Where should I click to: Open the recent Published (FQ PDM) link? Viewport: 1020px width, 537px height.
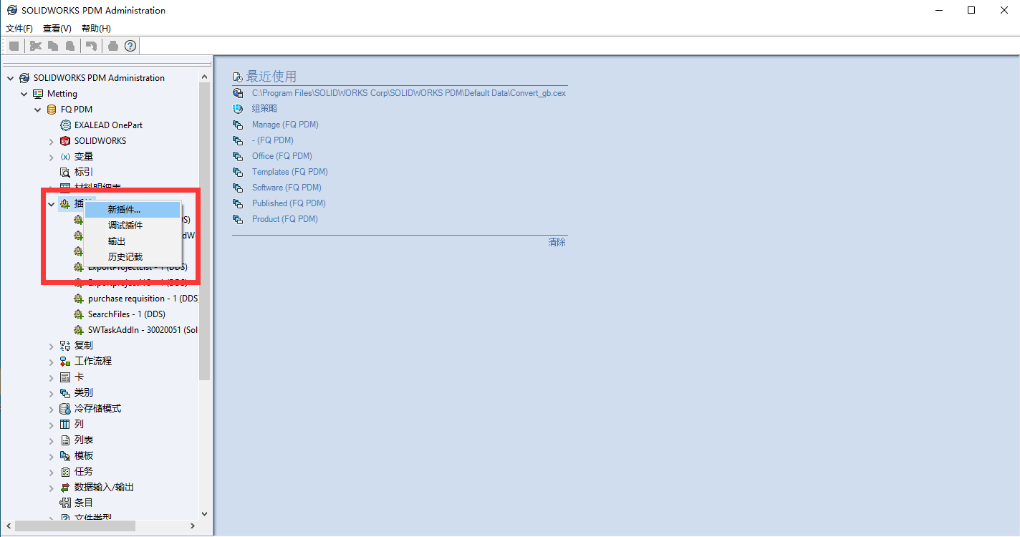(289, 203)
